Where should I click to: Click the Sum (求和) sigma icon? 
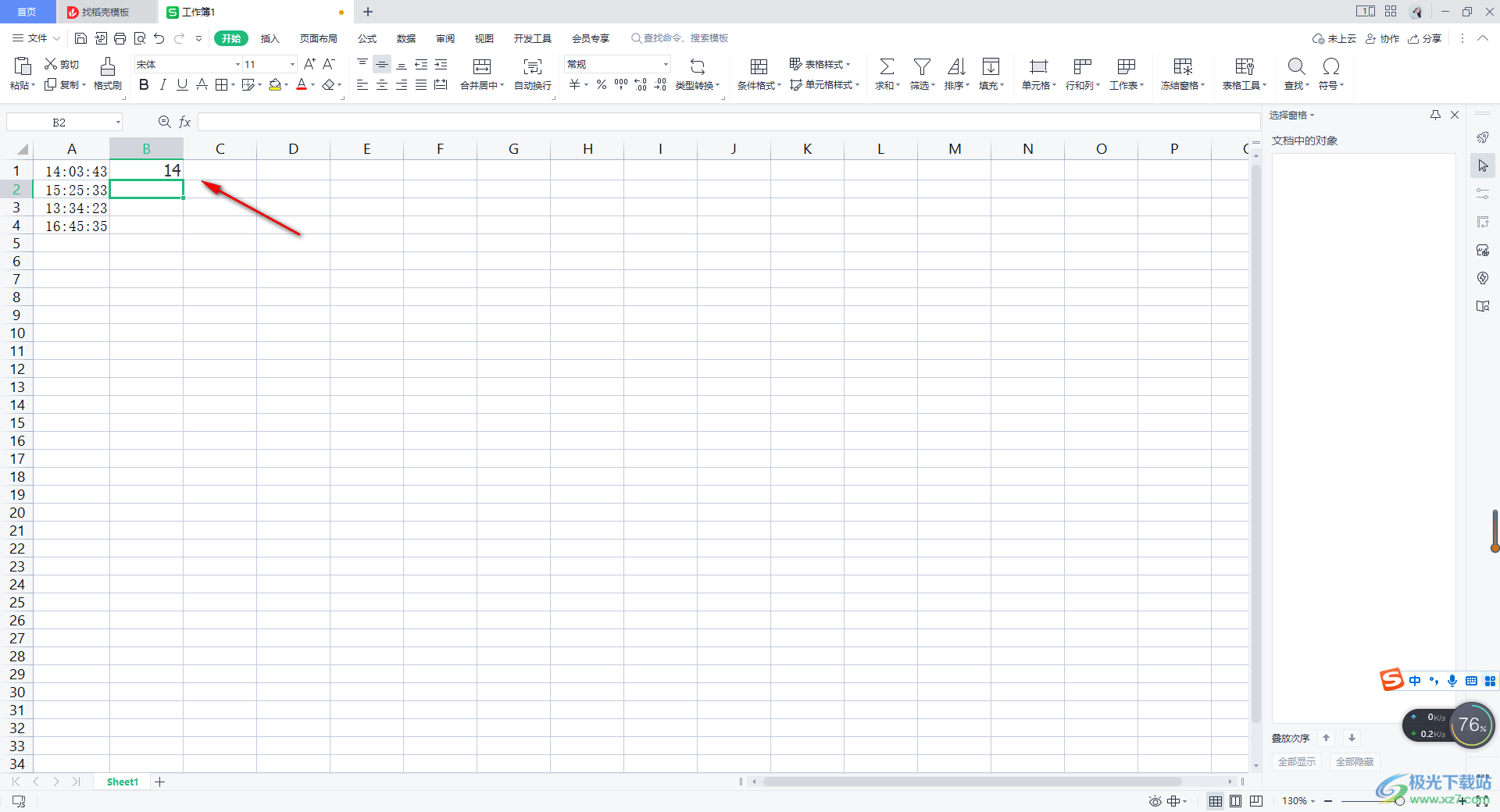887,66
